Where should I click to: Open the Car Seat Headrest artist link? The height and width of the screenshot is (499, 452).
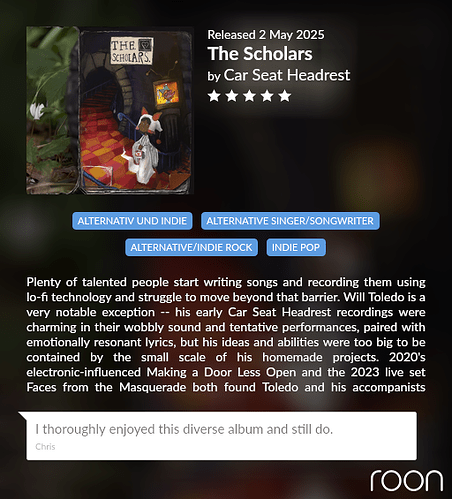click(x=287, y=75)
